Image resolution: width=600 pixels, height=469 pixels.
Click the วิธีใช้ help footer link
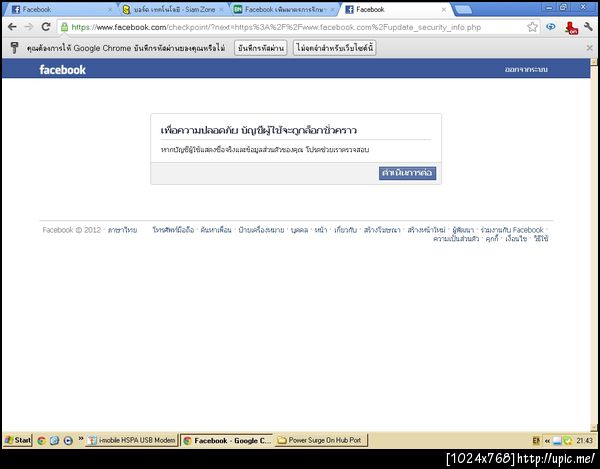(541, 239)
